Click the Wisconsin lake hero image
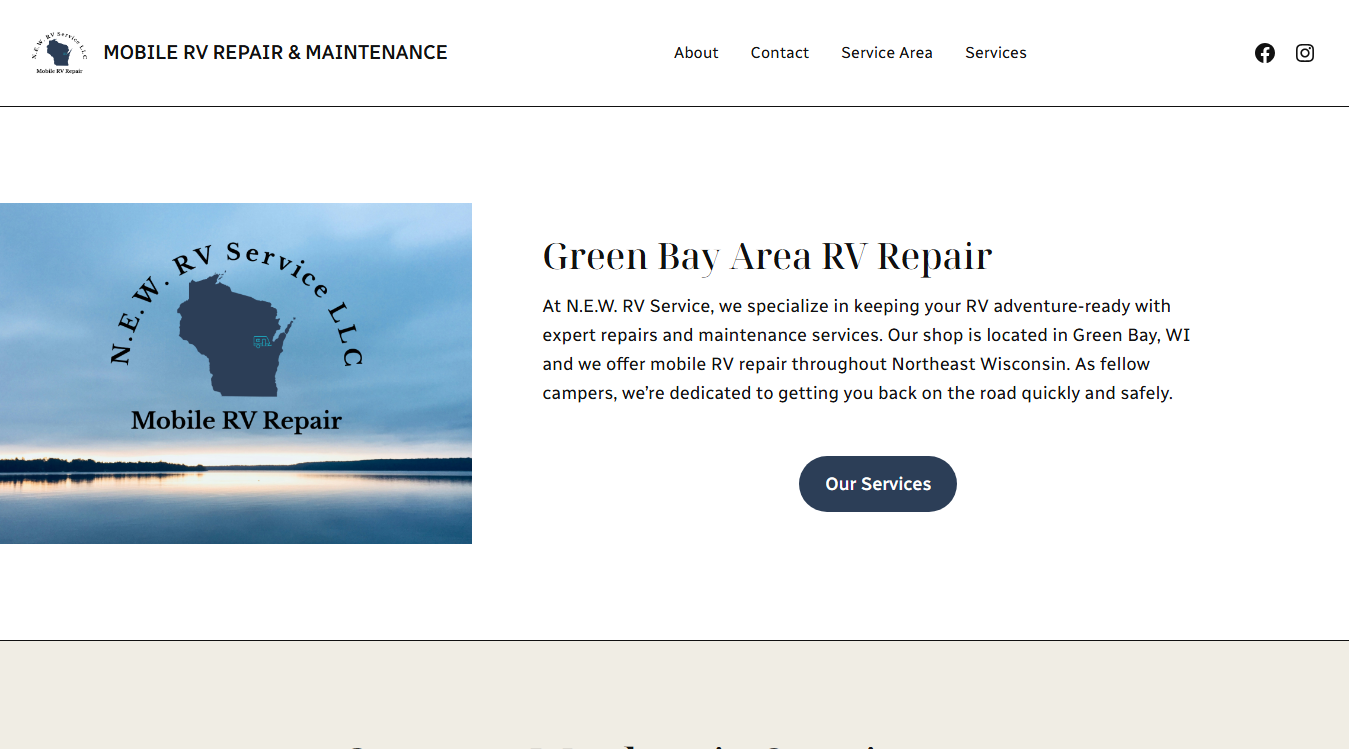This screenshot has width=1349, height=749. 236,374
